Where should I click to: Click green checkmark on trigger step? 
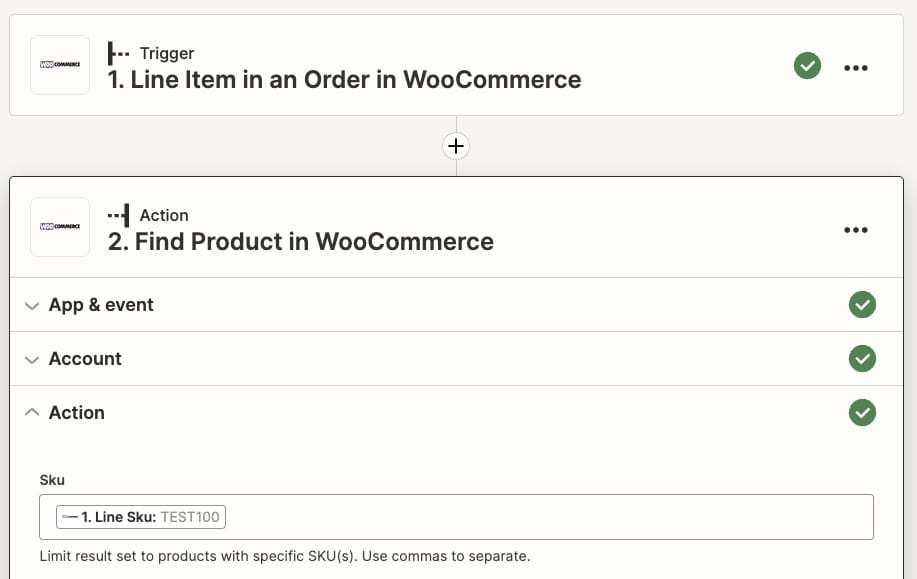(807, 66)
